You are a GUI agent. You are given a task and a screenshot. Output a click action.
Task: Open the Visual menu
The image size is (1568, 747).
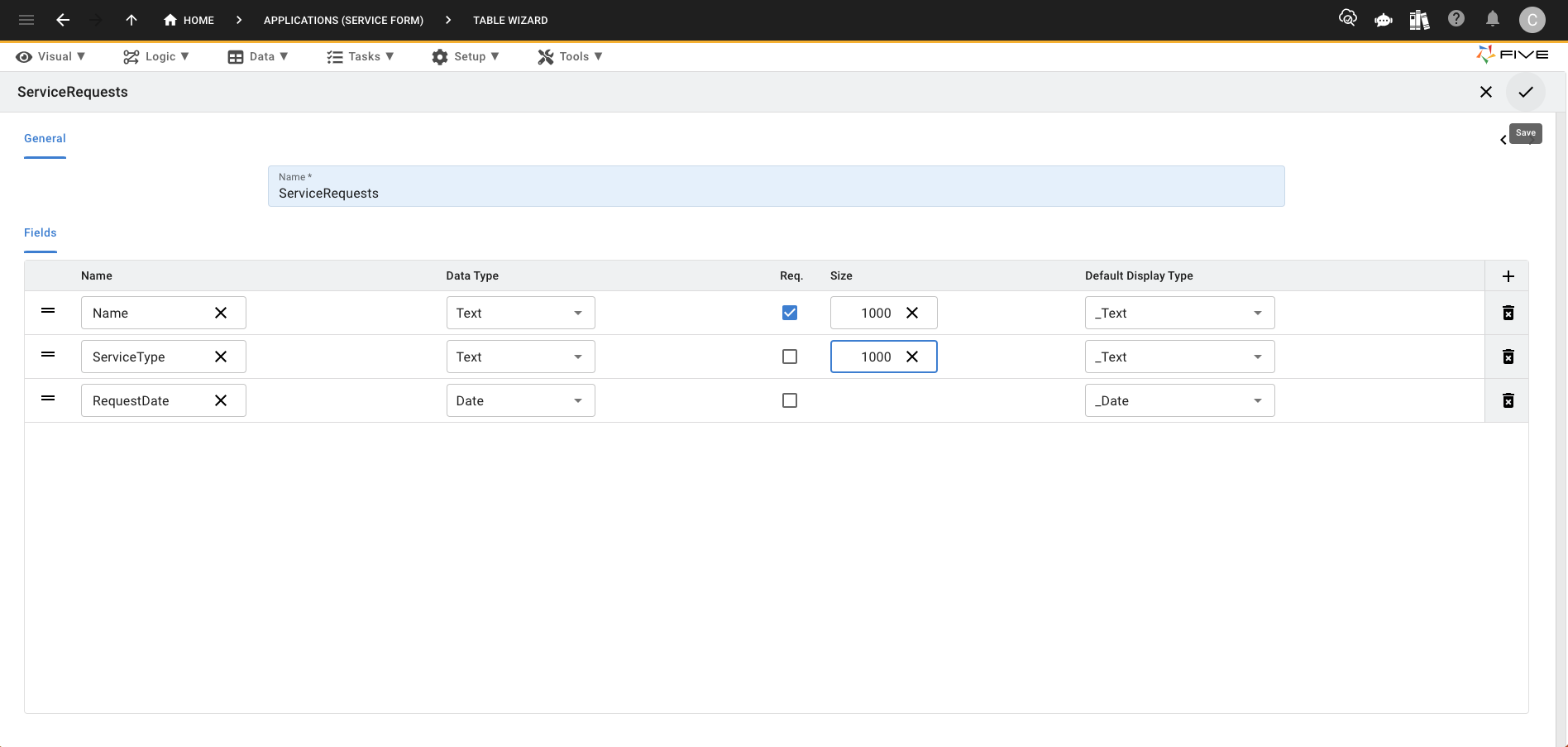[50, 56]
